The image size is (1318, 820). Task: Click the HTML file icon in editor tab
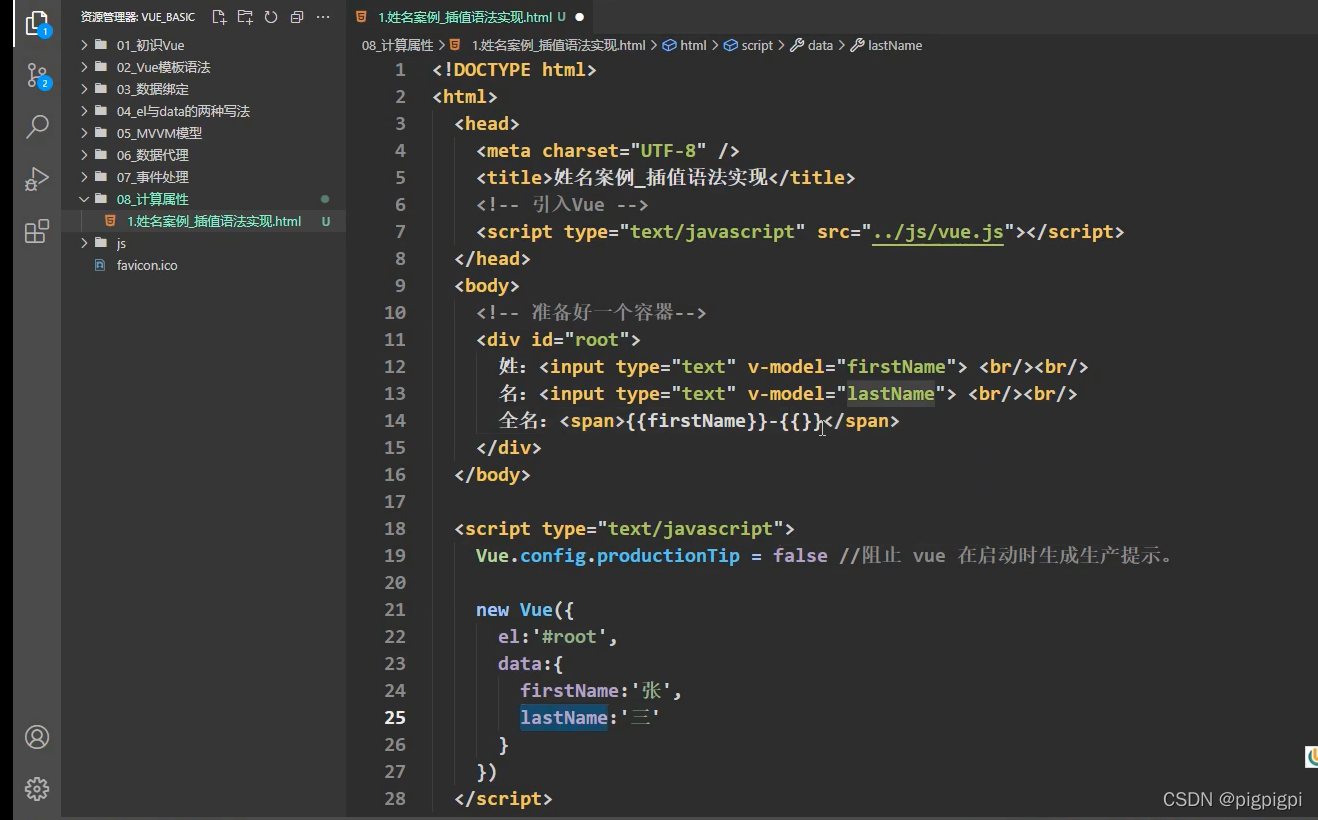pyautogui.click(x=362, y=17)
